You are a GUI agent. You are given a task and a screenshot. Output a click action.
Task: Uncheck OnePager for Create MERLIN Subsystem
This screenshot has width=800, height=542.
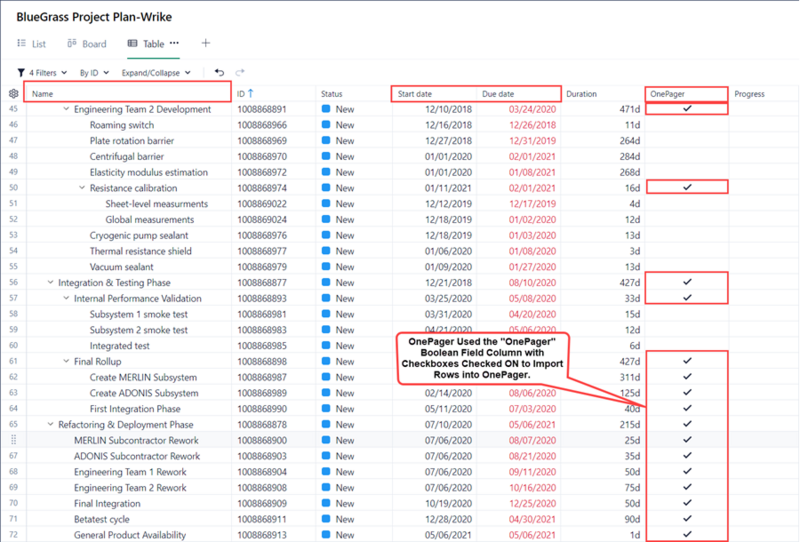pyautogui.click(x=687, y=377)
